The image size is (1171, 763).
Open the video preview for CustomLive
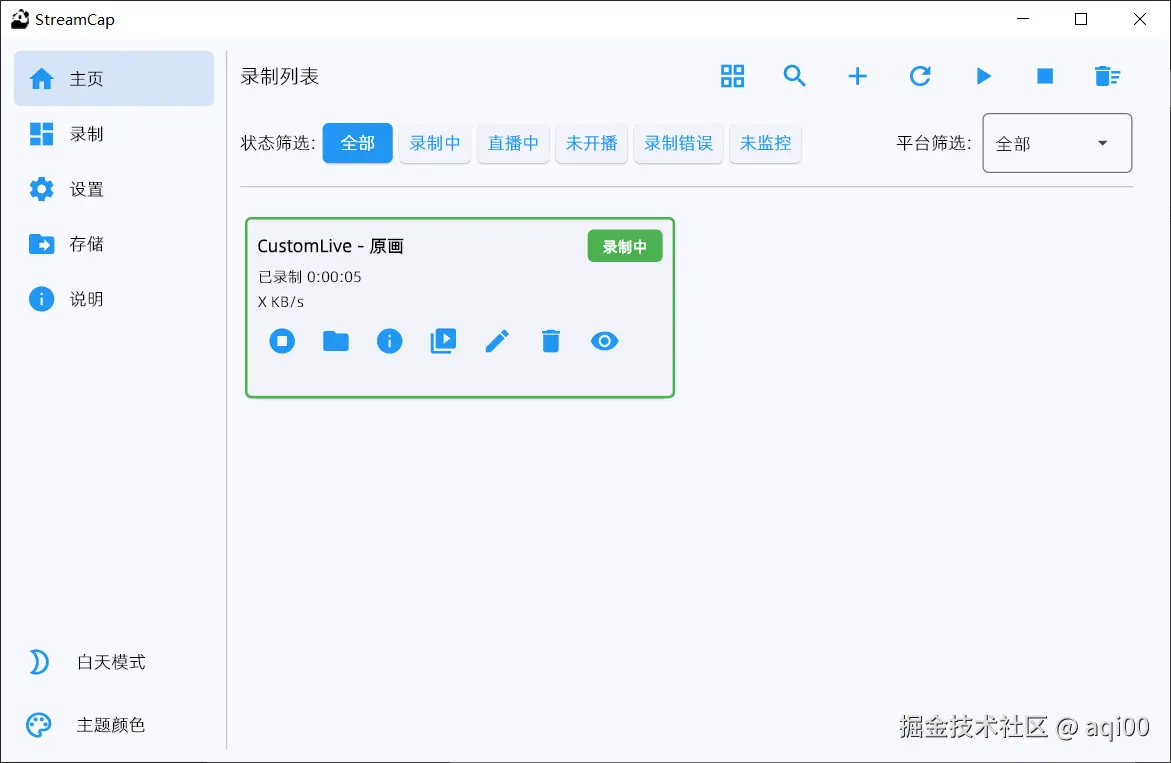[443, 341]
